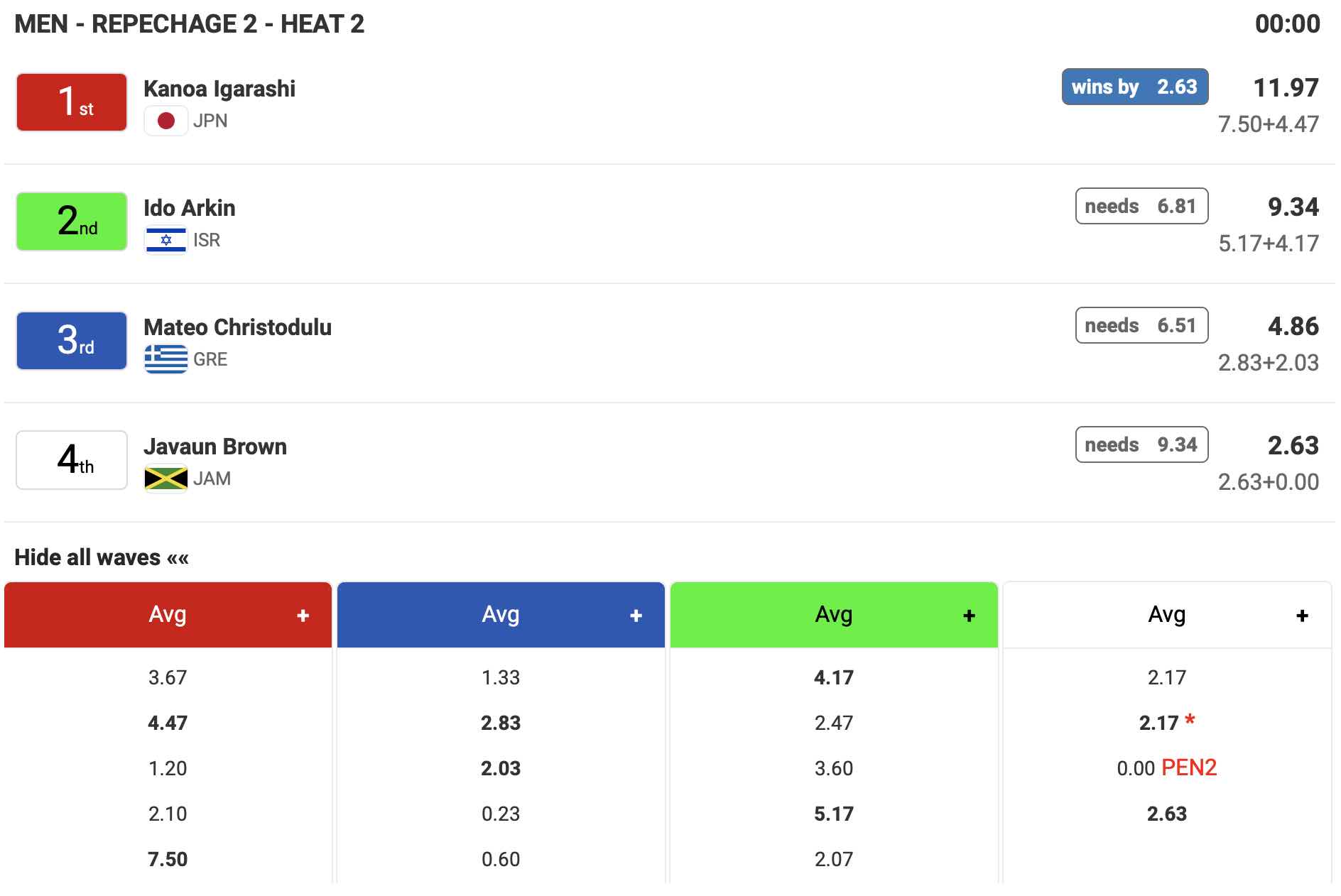Screen dimensions: 1341x896
Task: Click the 'wins by 2.63' badge
Action: pos(1134,87)
